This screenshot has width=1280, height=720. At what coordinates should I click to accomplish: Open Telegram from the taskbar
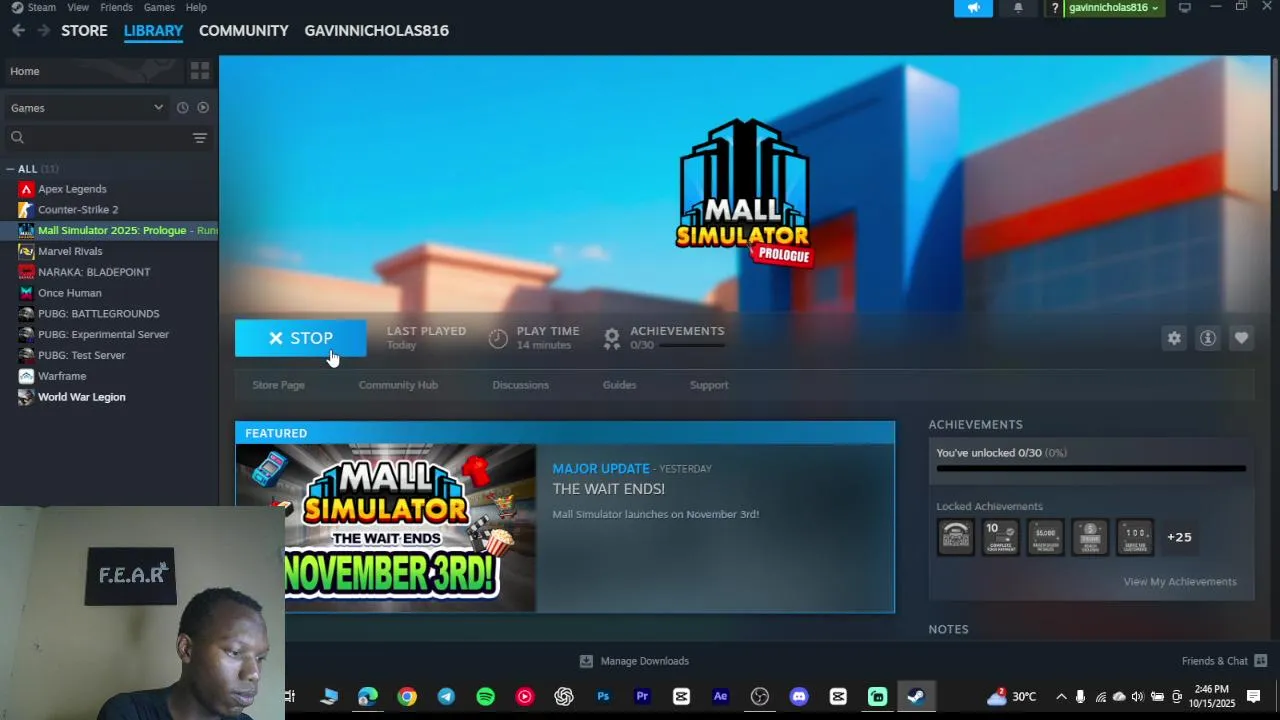tap(446, 697)
